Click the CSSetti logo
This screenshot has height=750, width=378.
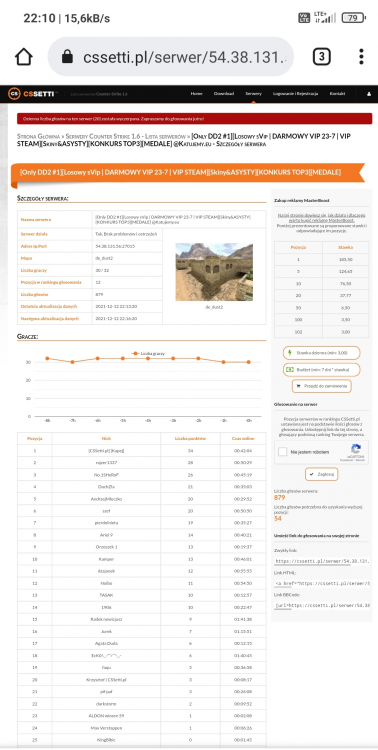click(33, 94)
